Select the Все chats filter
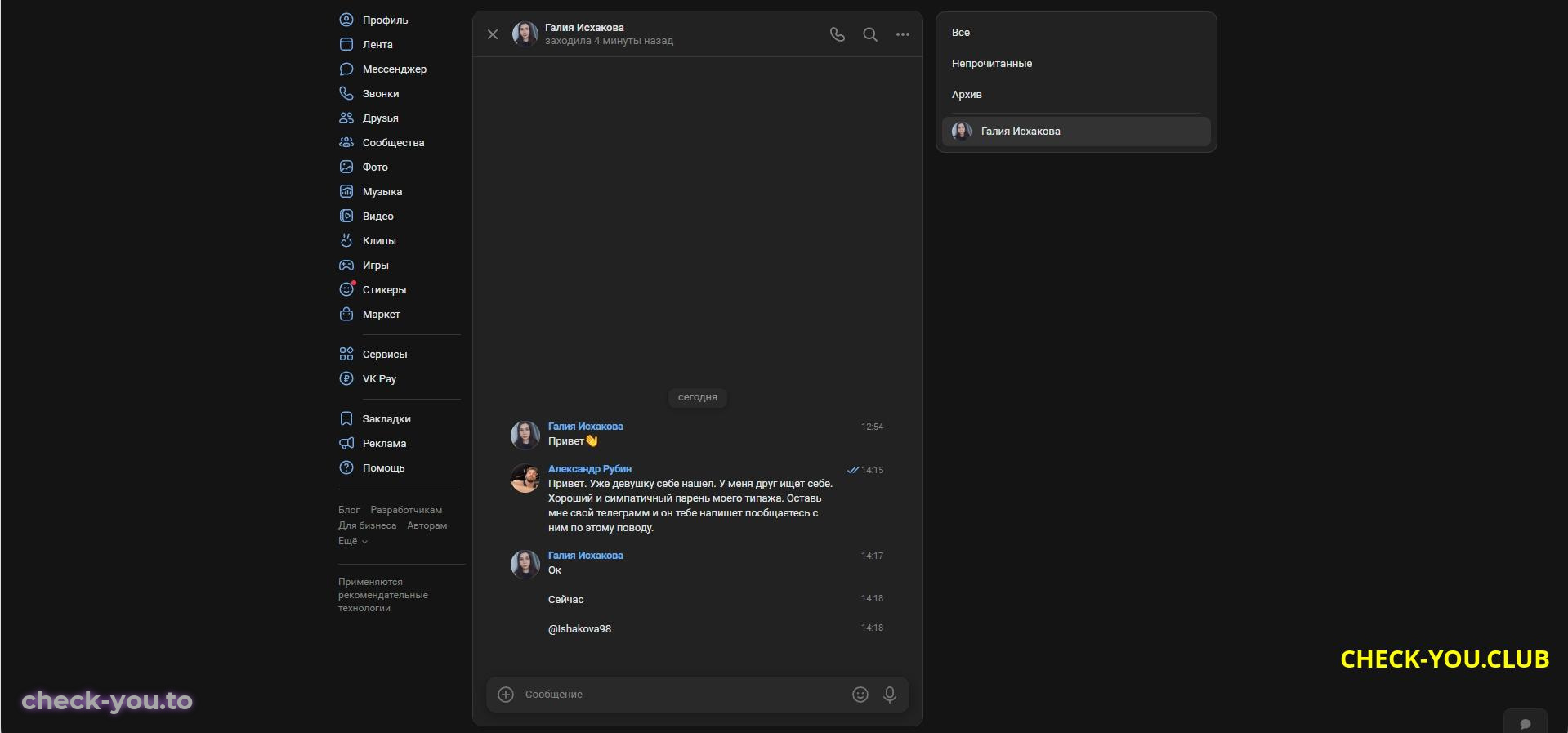This screenshot has width=1568, height=733. 961,33
